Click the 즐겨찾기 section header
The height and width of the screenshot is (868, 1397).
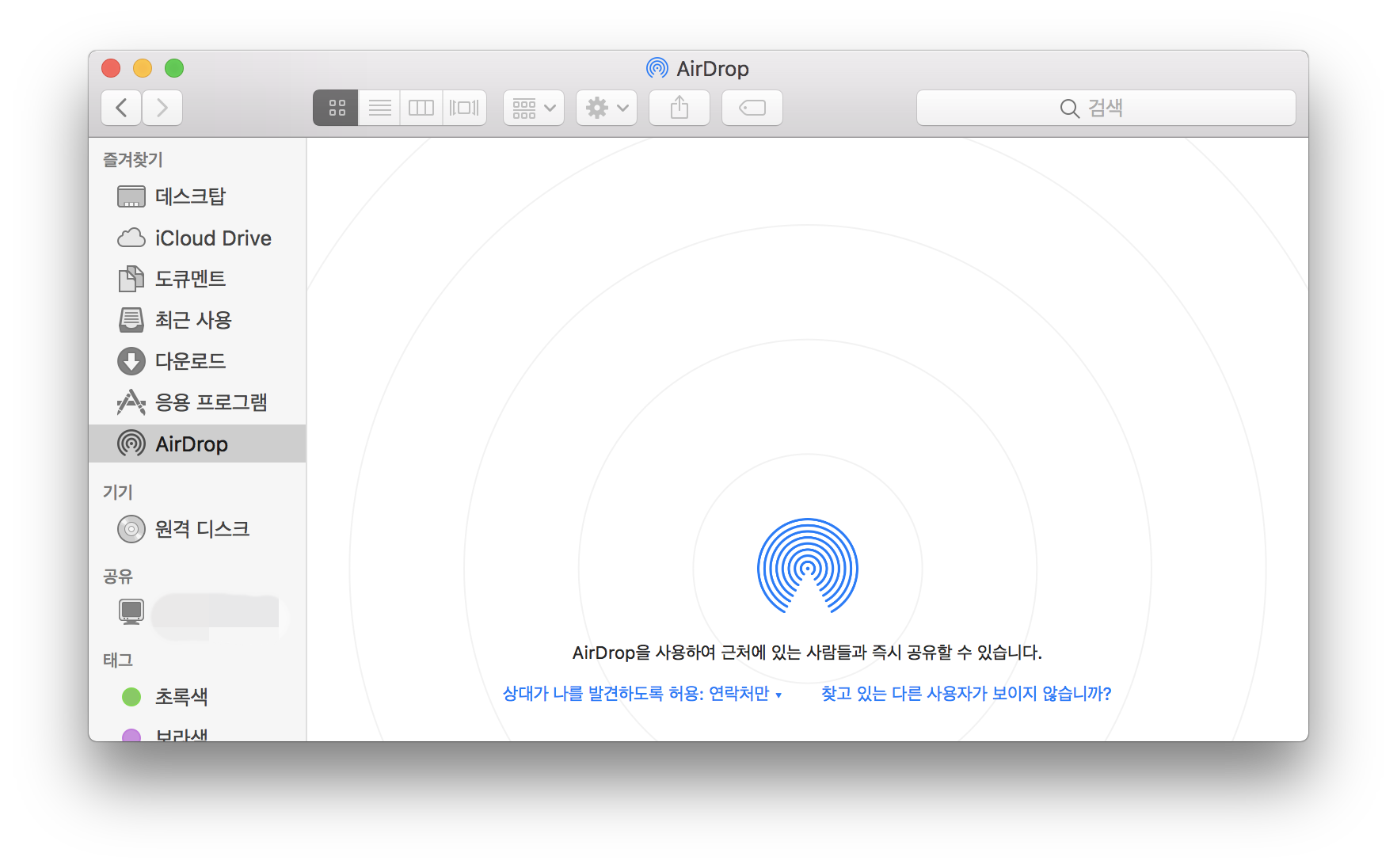[133, 159]
